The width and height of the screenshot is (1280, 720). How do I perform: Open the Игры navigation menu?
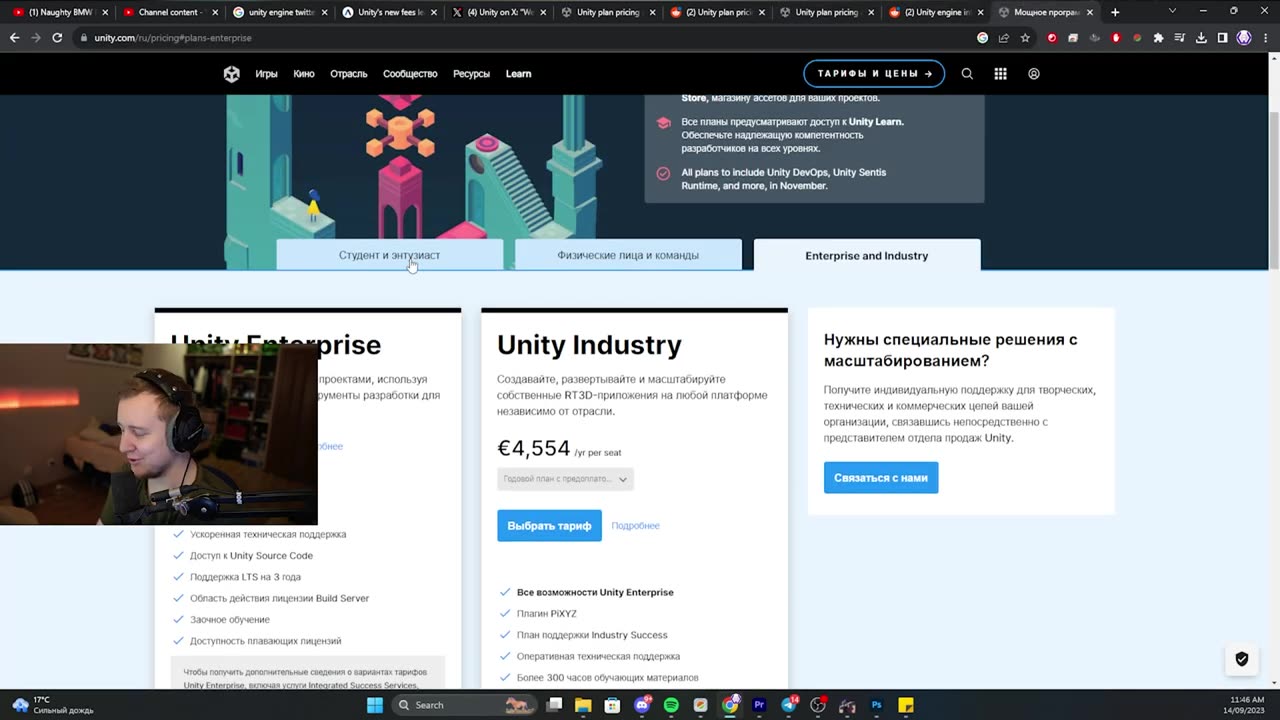coord(266,74)
